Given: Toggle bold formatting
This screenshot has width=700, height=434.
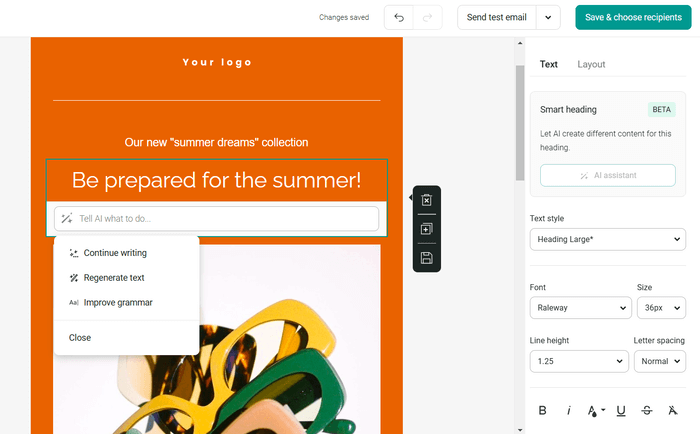Looking at the screenshot, I should point(543,410).
